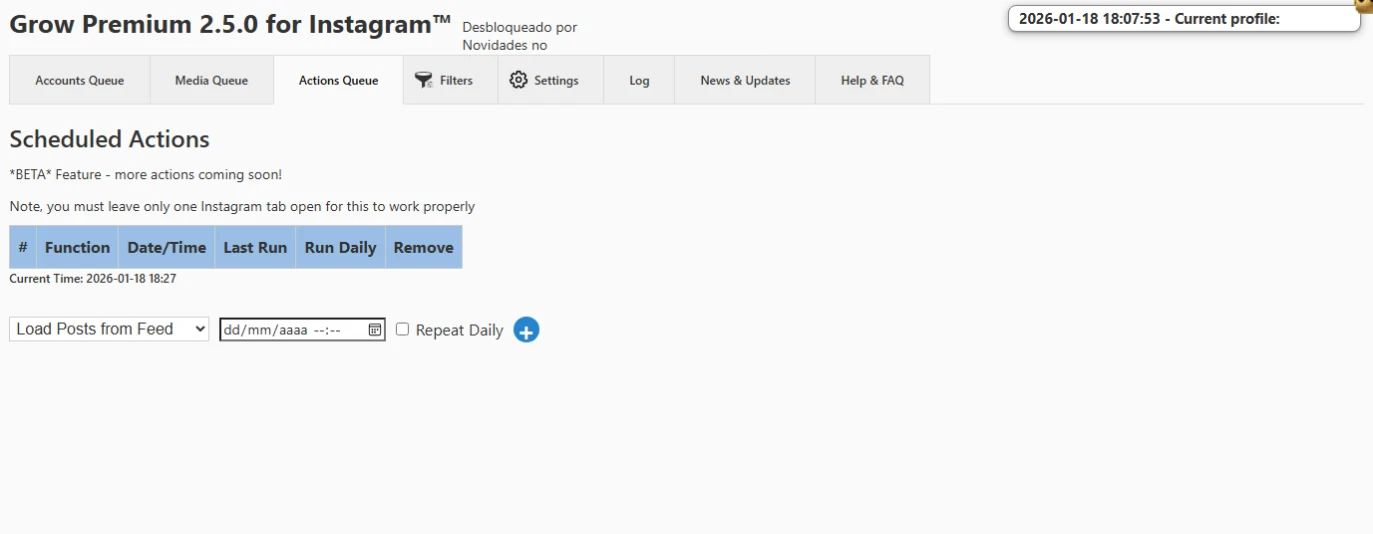Click the funnel icon on Filters tab
The image size is (1373, 534).
pos(424,80)
